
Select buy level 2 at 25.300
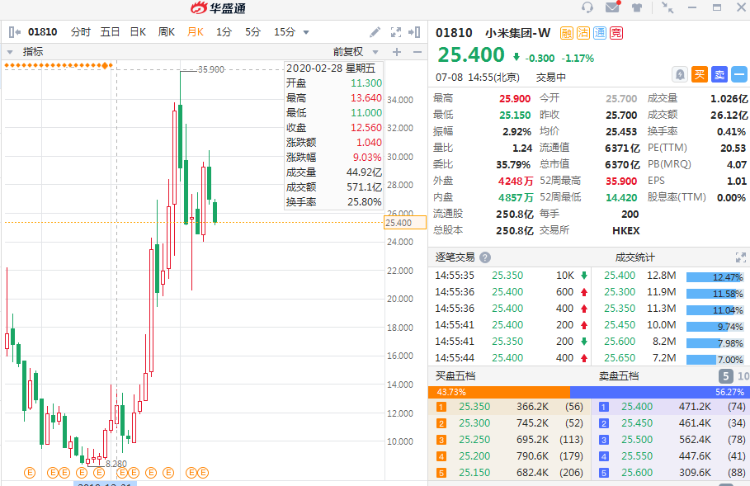click(x=512, y=423)
